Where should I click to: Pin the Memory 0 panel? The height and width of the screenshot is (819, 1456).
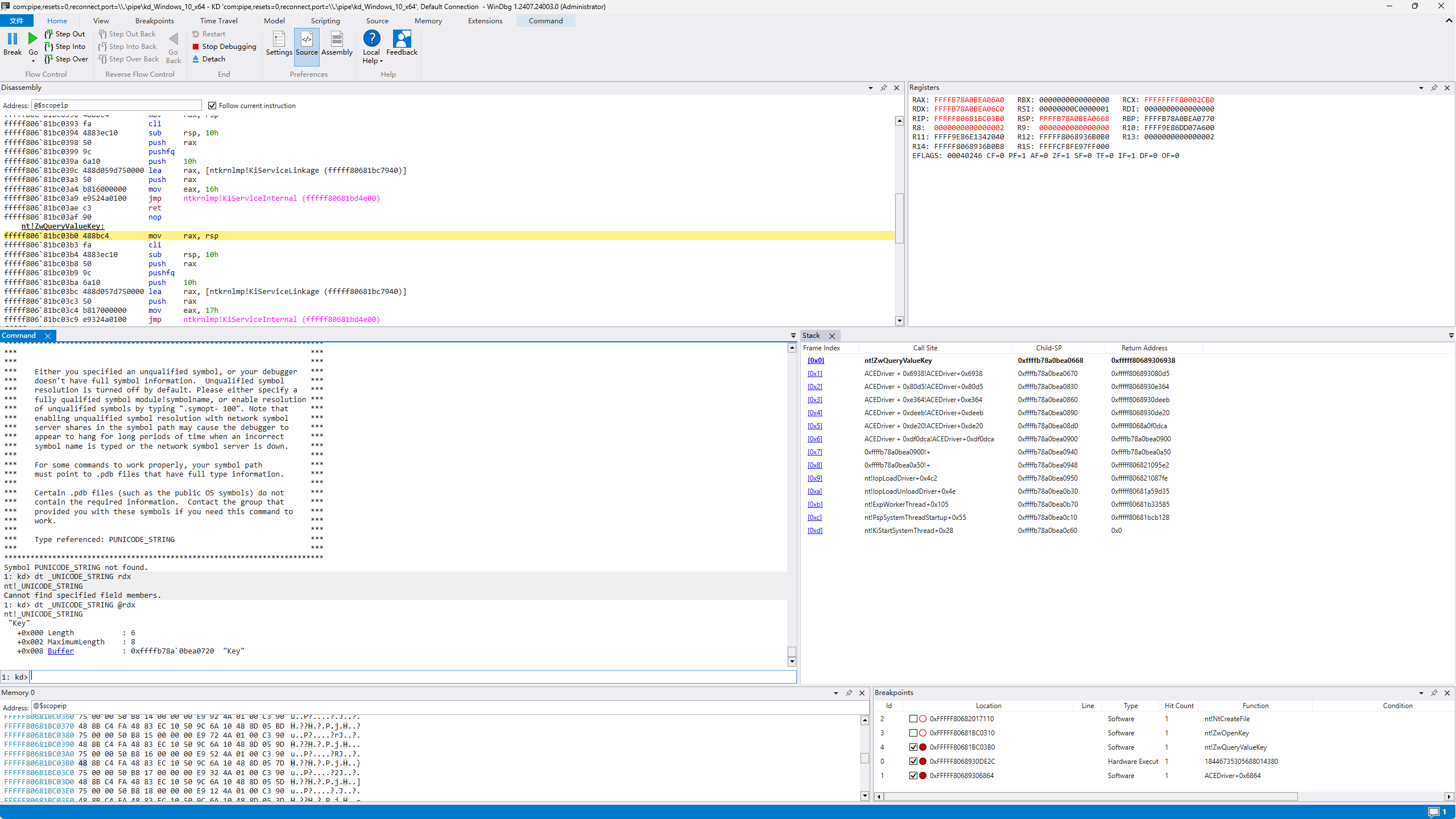[x=849, y=693]
